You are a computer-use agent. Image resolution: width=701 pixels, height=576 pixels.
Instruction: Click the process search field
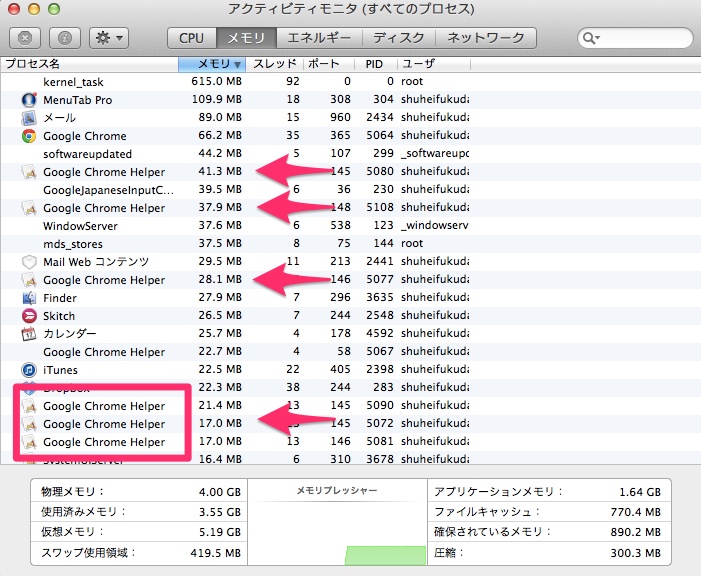pos(635,38)
